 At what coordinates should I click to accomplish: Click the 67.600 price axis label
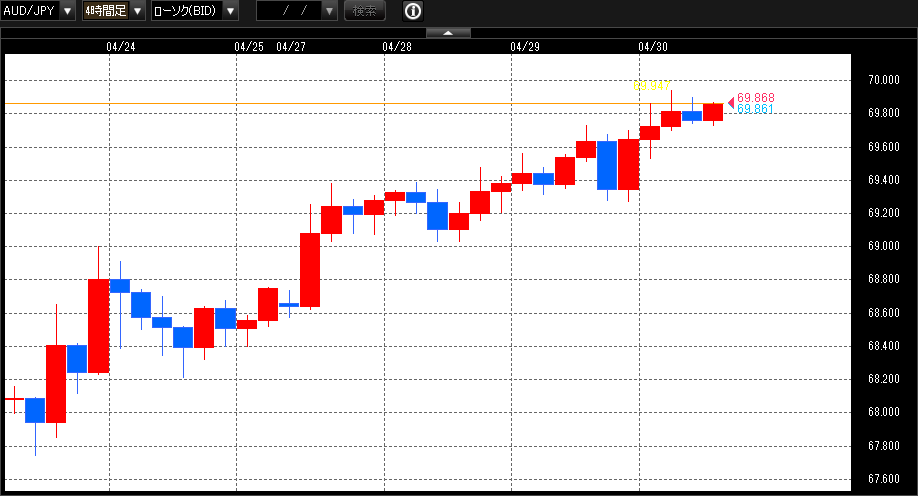tap(884, 478)
